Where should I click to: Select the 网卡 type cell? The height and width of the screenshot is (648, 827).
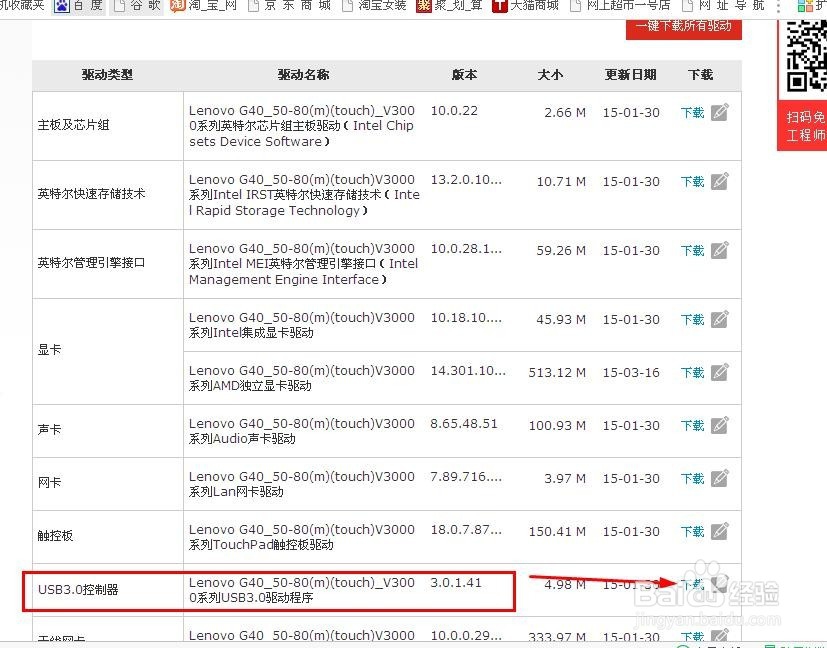click(108, 483)
